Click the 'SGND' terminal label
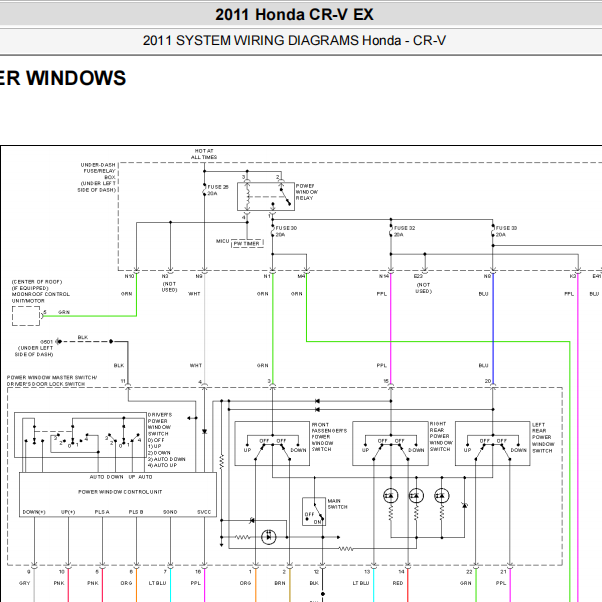 pos(170,512)
